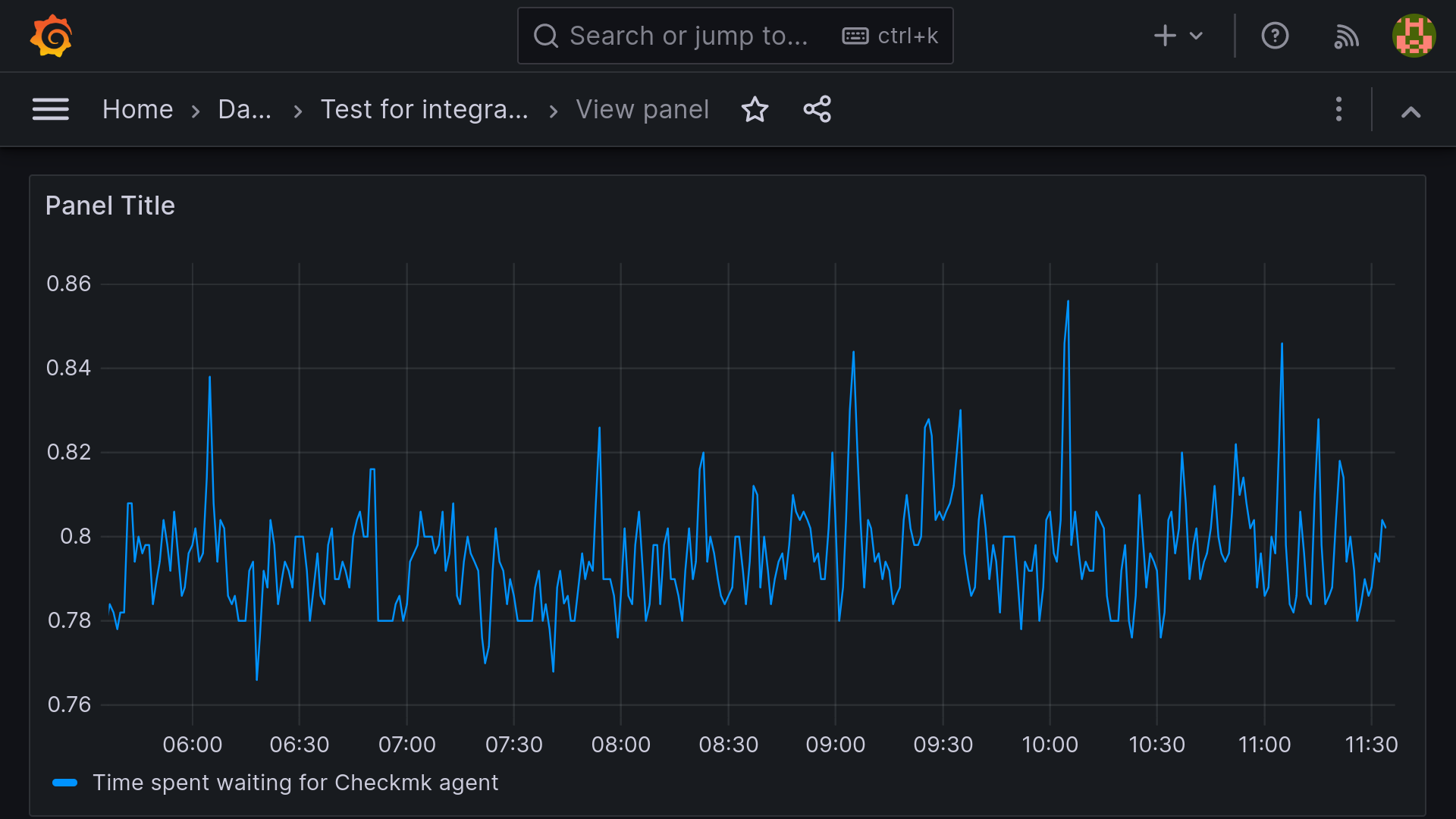
Task: Share the dashboard panel
Action: [817, 109]
